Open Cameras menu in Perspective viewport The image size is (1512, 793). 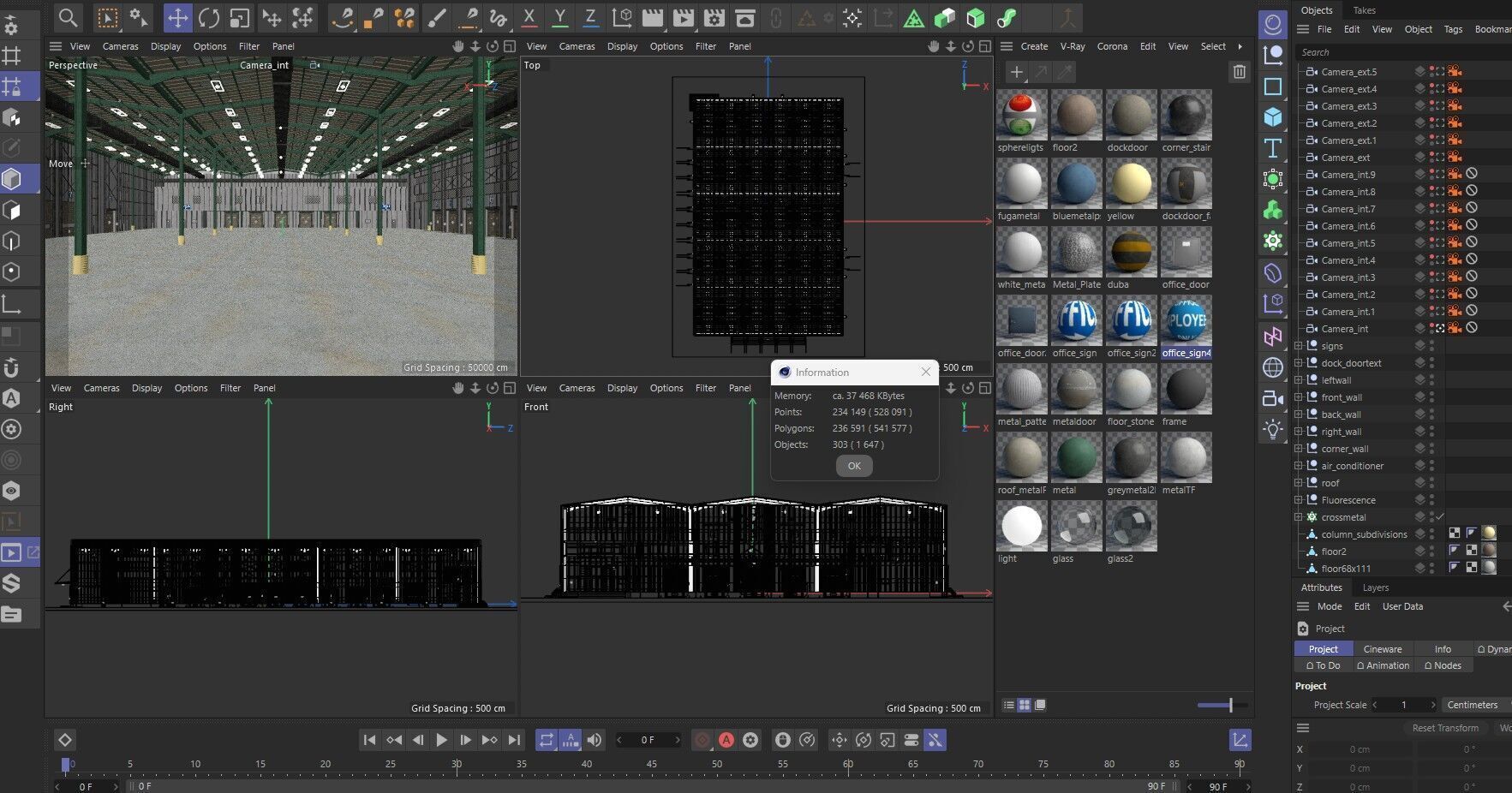(x=120, y=46)
